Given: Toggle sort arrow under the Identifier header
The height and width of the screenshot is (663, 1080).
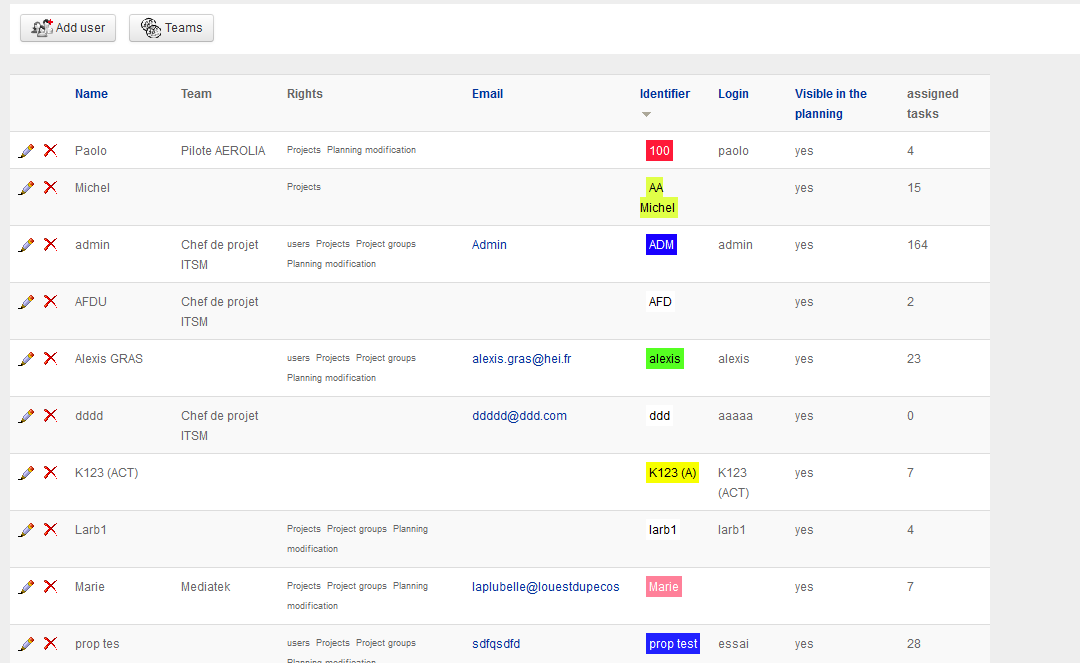Looking at the screenshot, I should click(x=646, y=114).
